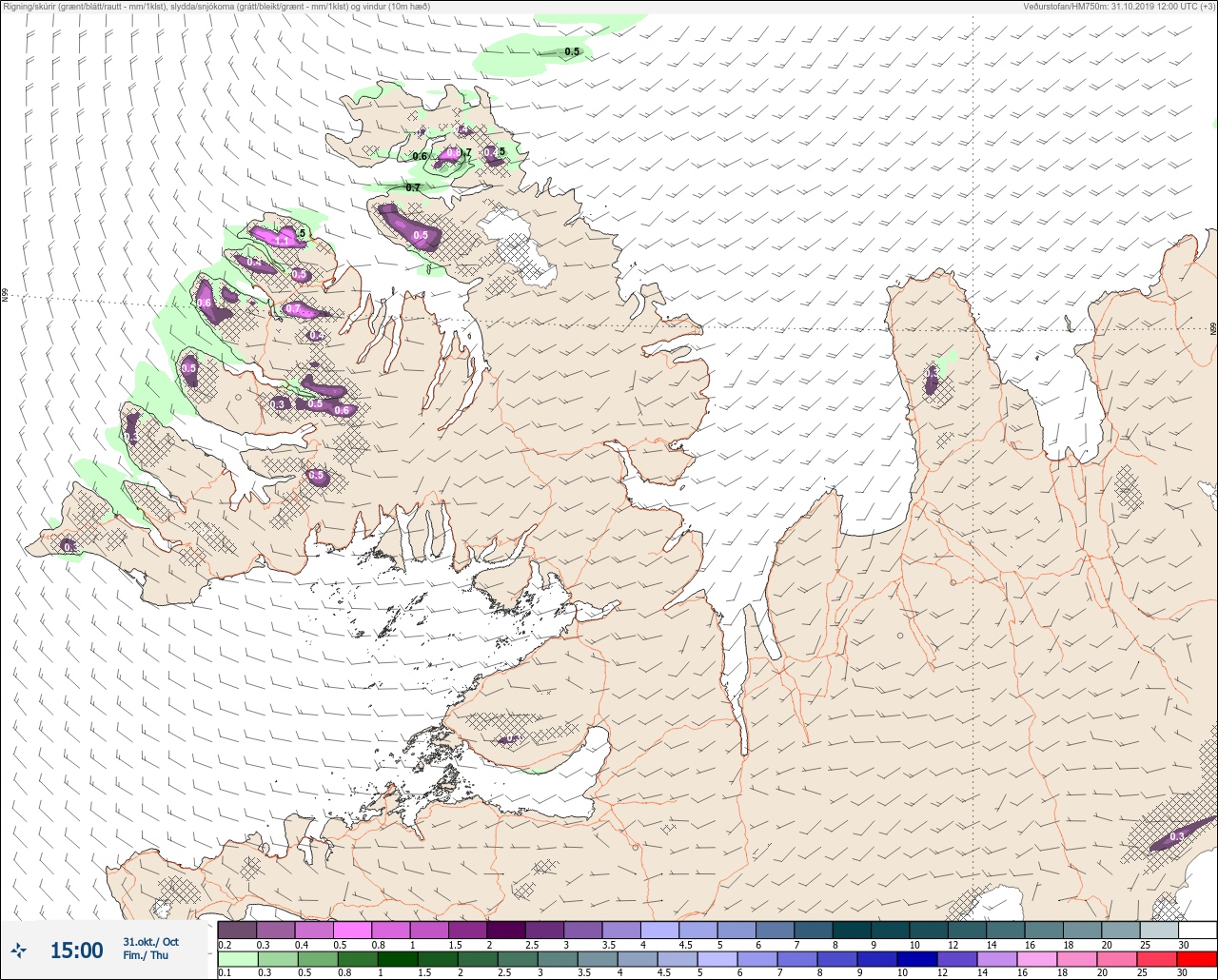
Task: Click the 0.5 value over the sea at top
Action: pyautogui.click(x=572, y=51)
